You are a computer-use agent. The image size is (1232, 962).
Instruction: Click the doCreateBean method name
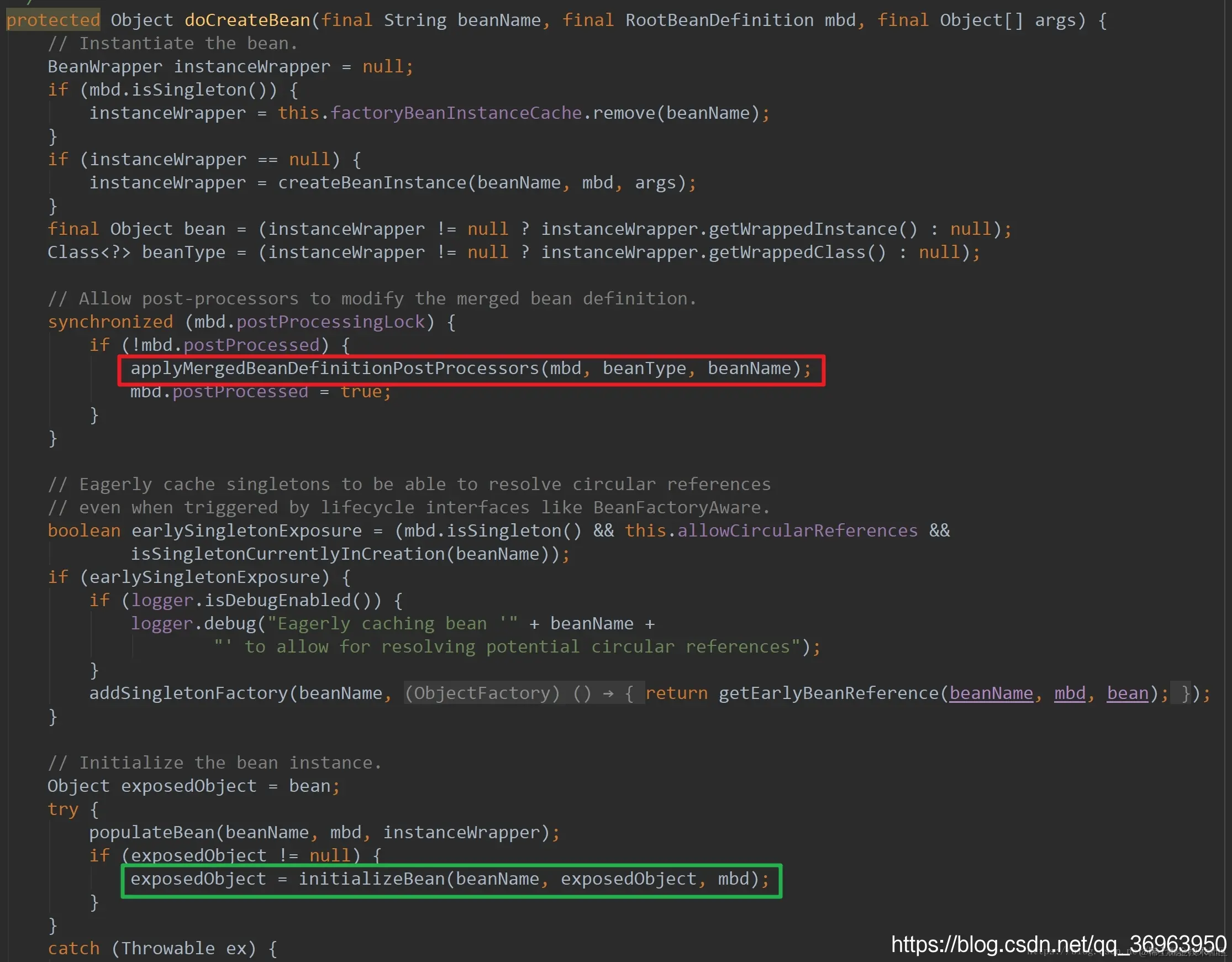coord(247,20)
